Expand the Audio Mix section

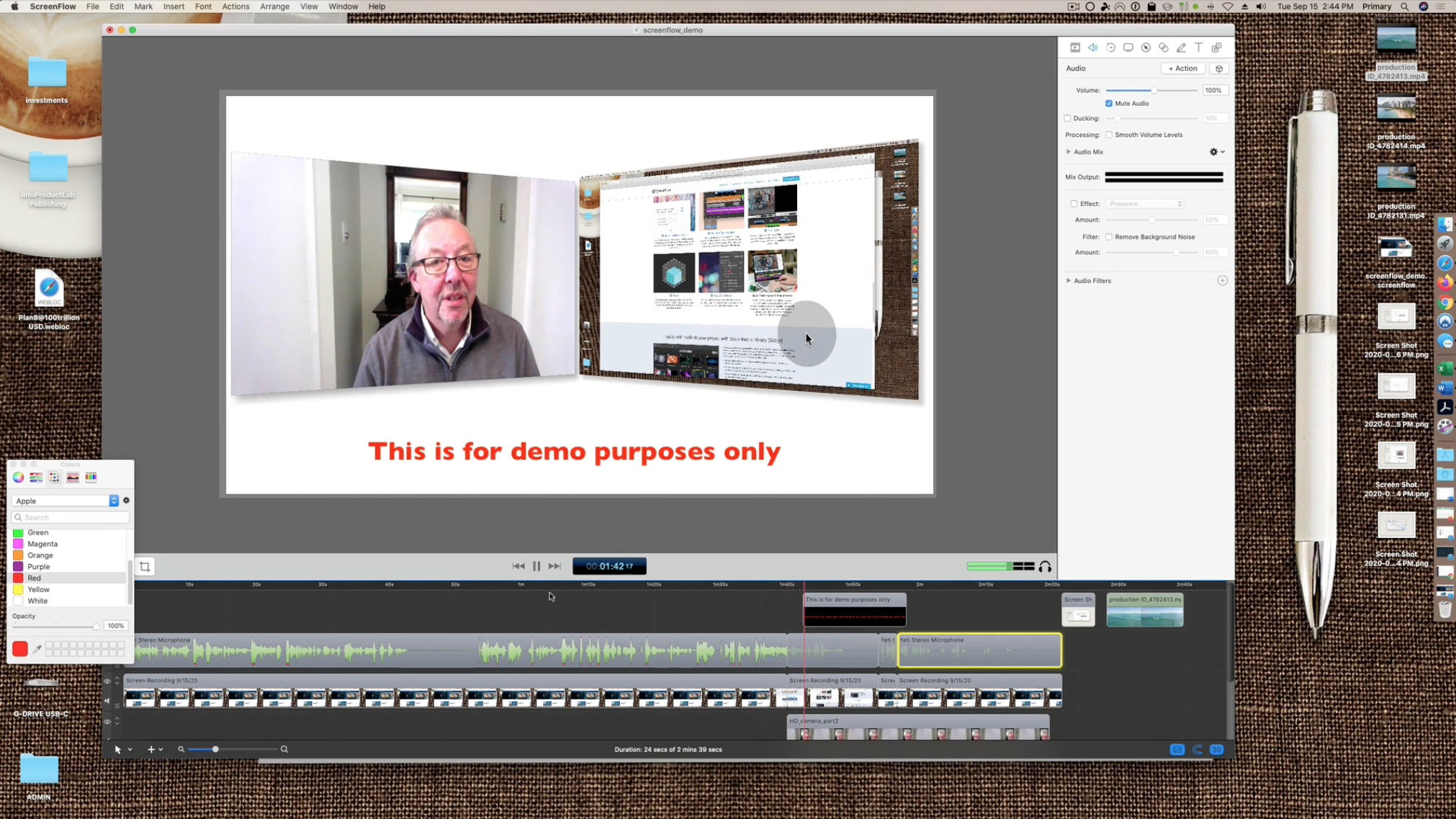[1069, 152]
